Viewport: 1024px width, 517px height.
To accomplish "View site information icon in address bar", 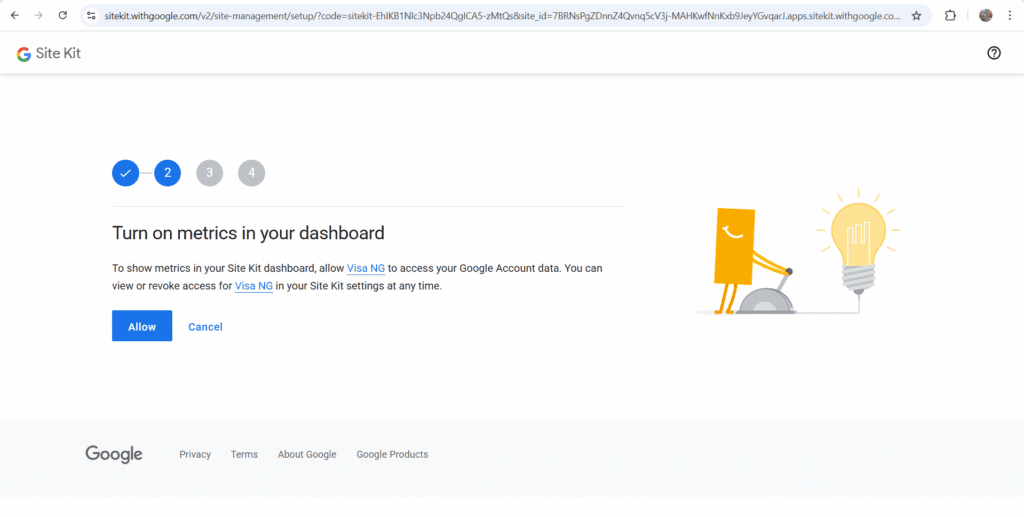I will (91, 16).
